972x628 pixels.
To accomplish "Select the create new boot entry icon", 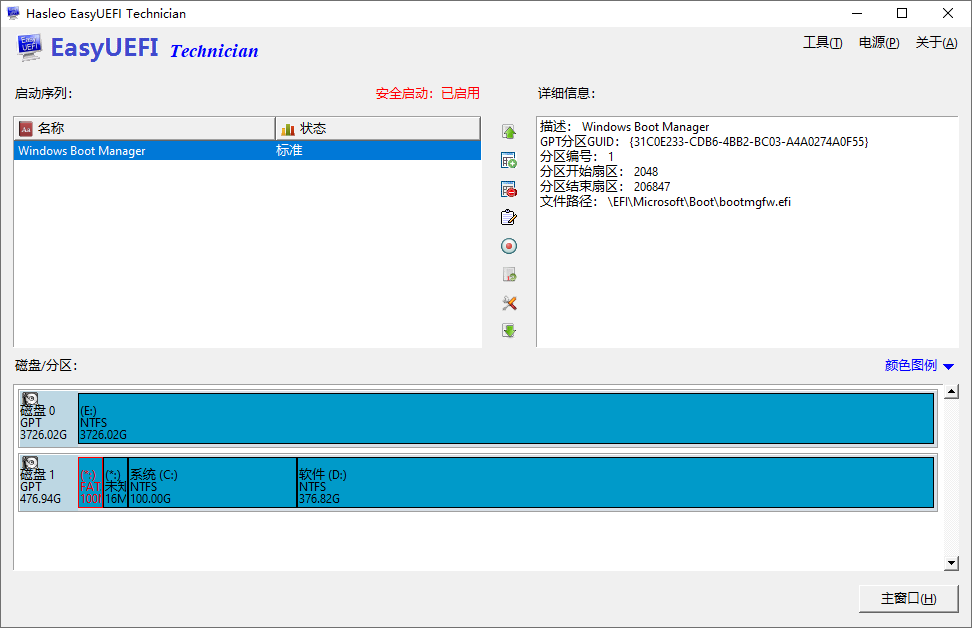I will (x=509, y=160).
